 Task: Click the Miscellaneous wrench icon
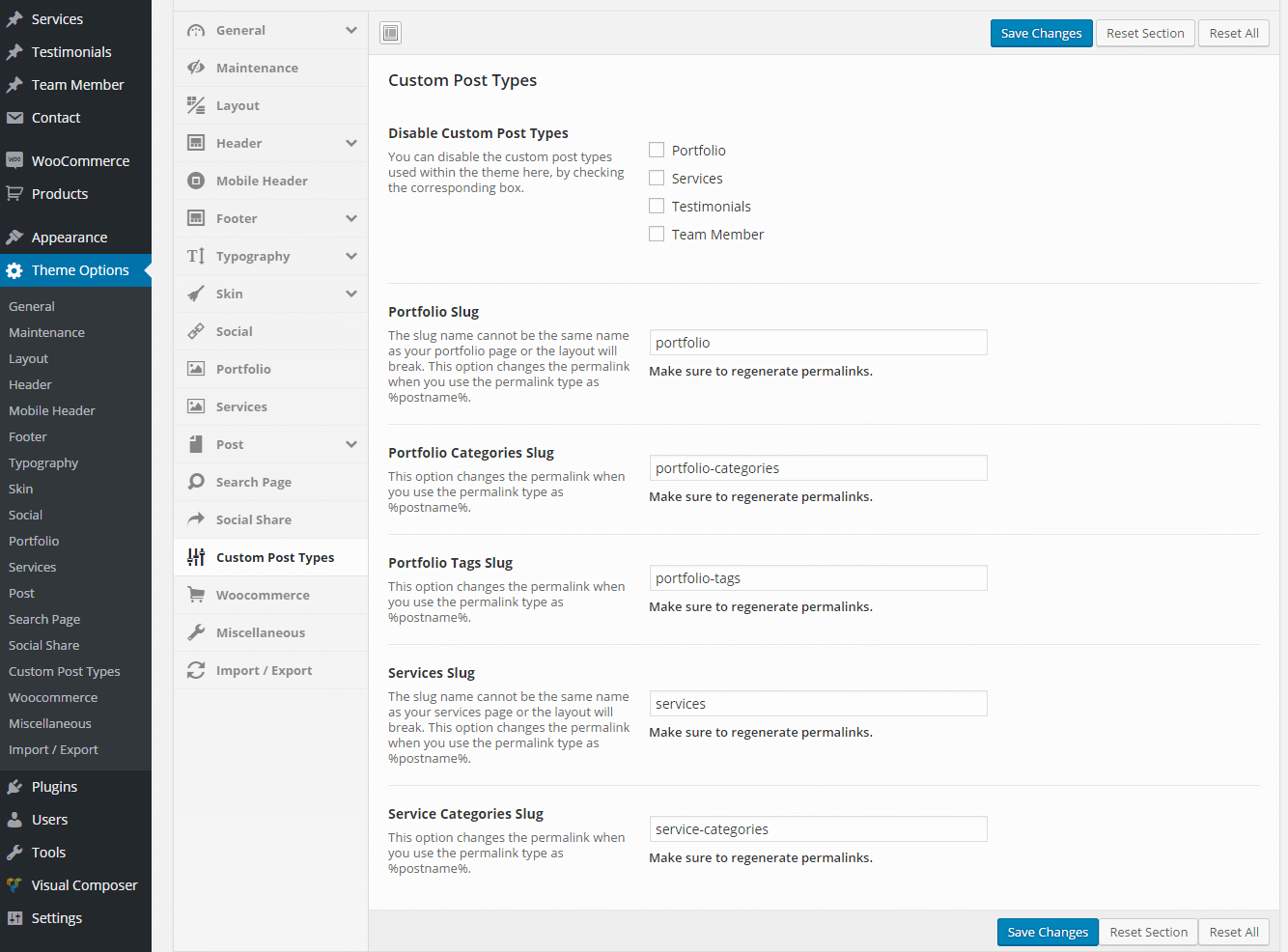(196, 632)
